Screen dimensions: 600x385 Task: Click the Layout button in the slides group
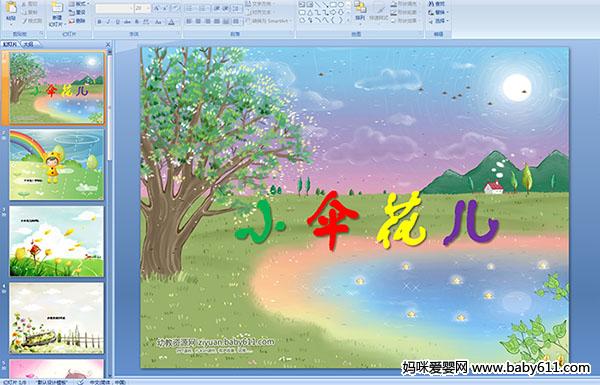[x=78, y=4]
